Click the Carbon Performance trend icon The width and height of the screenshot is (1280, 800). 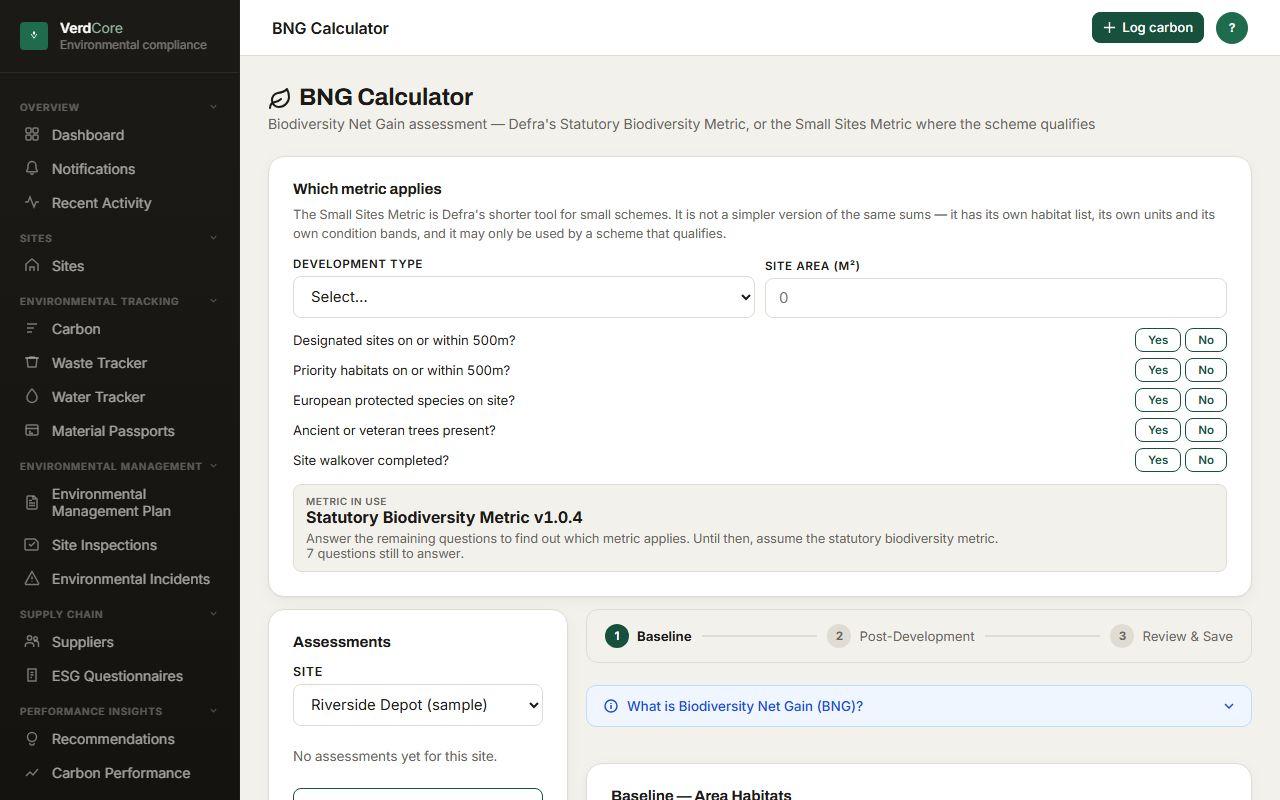pyautogui.click(x=32, y=773)
